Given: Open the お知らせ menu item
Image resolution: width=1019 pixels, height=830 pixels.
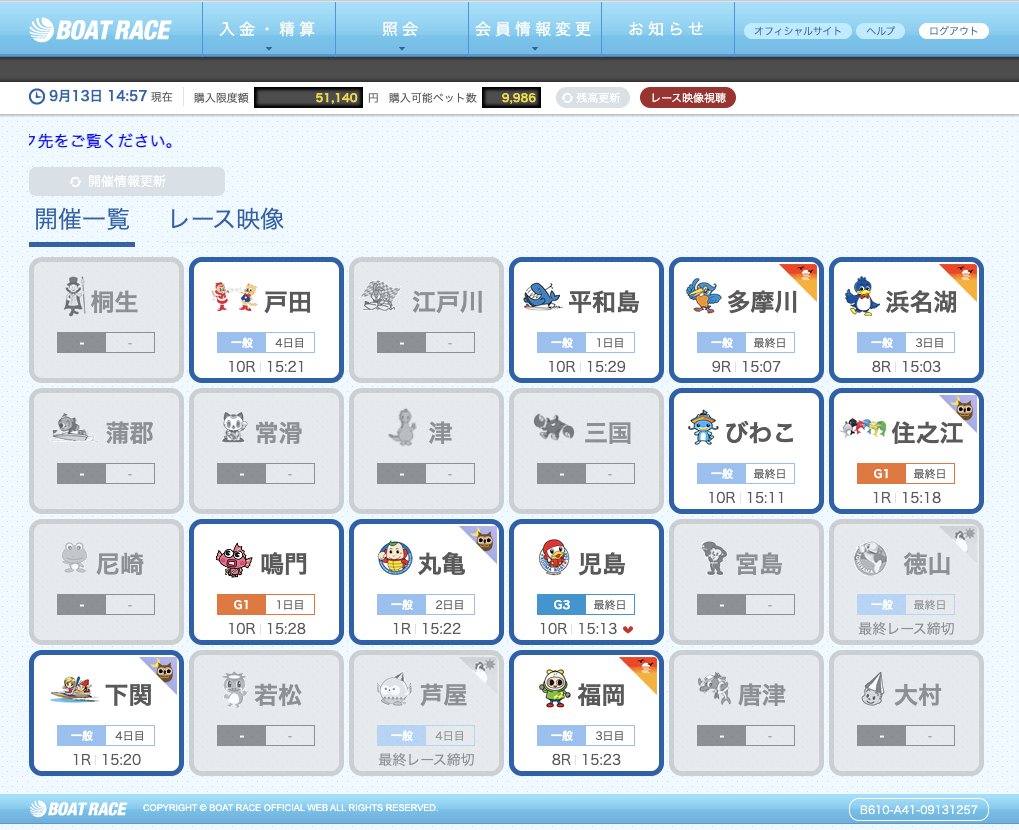Looking at the screenshot, I should click(666, 29).
